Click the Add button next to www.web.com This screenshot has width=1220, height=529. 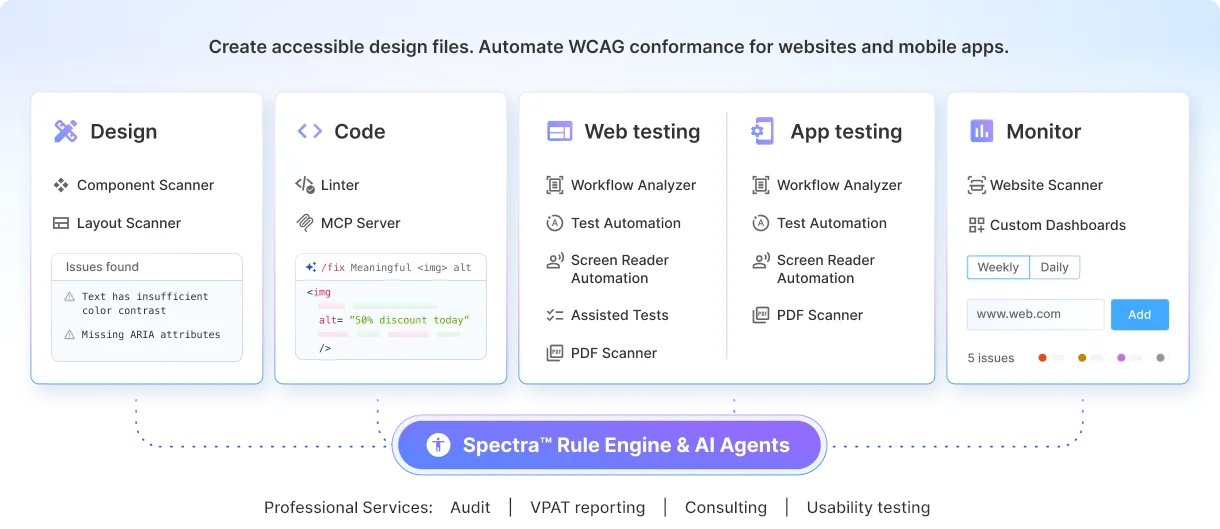pos(1140,314)
